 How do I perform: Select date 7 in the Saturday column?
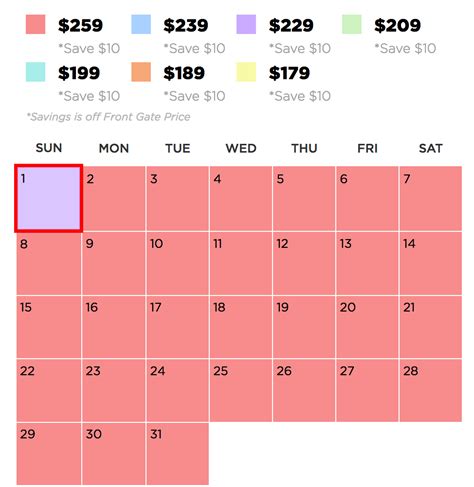tap(431, 198)
